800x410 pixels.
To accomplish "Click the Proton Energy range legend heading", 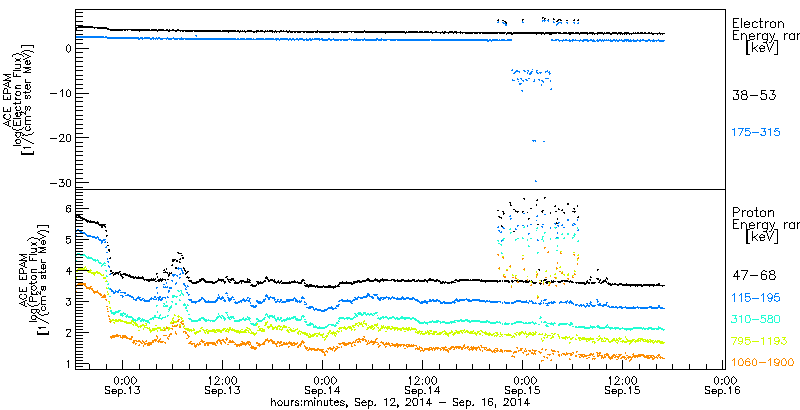I will coord(765,225).
